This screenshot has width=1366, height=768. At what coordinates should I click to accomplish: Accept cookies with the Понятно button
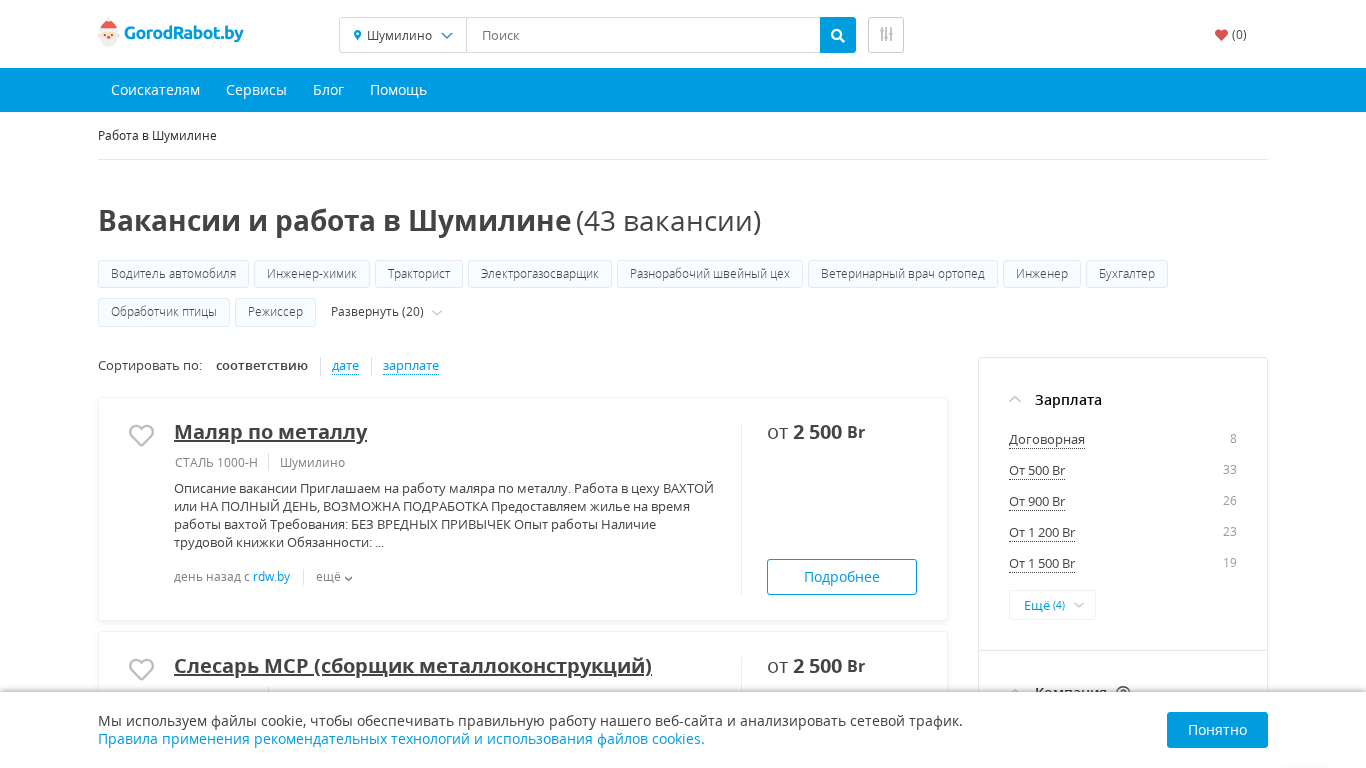pyautogui.click(x=1216, y=730)
